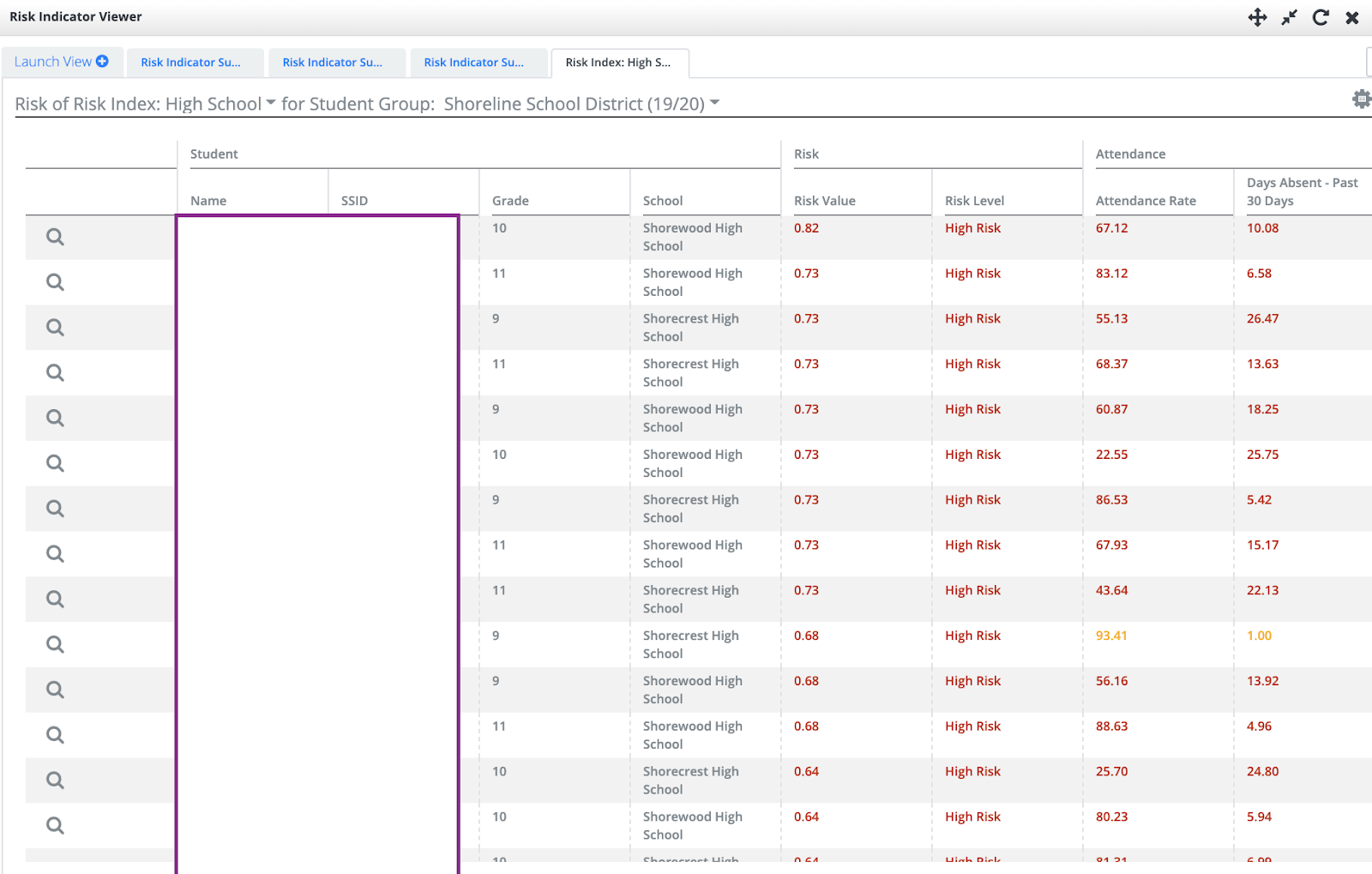This screenshot has width=1372, height=874.
Task: Open the Risk Index: High School dropdown
Action: (x=271, y=103)
